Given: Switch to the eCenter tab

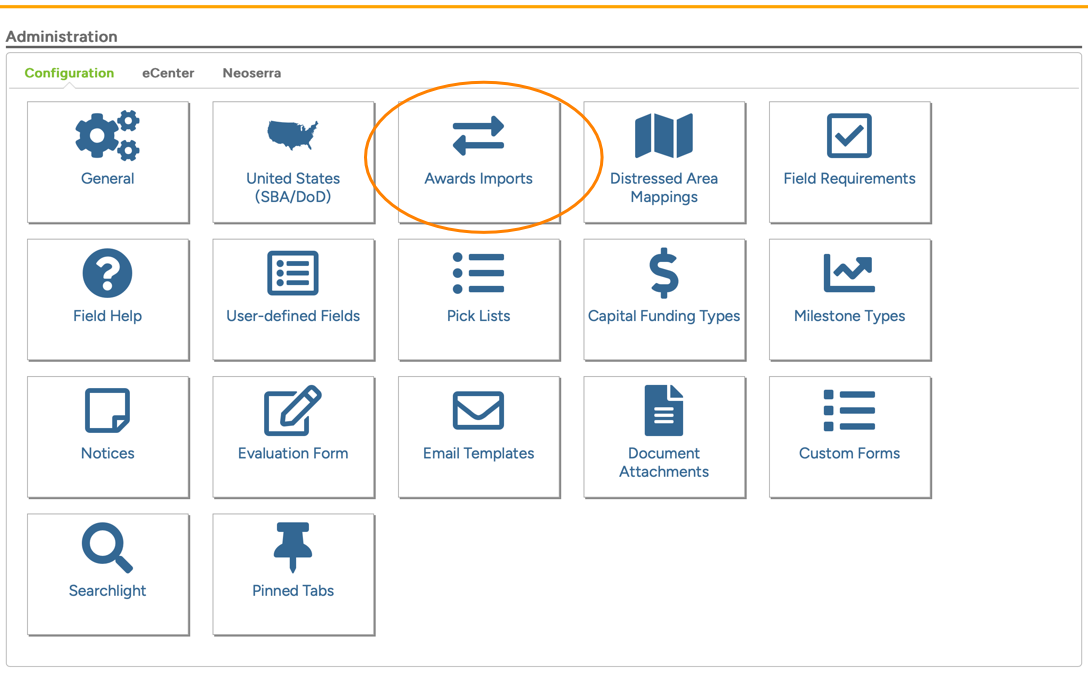Looking at the screenshot, I should point(168,73).
